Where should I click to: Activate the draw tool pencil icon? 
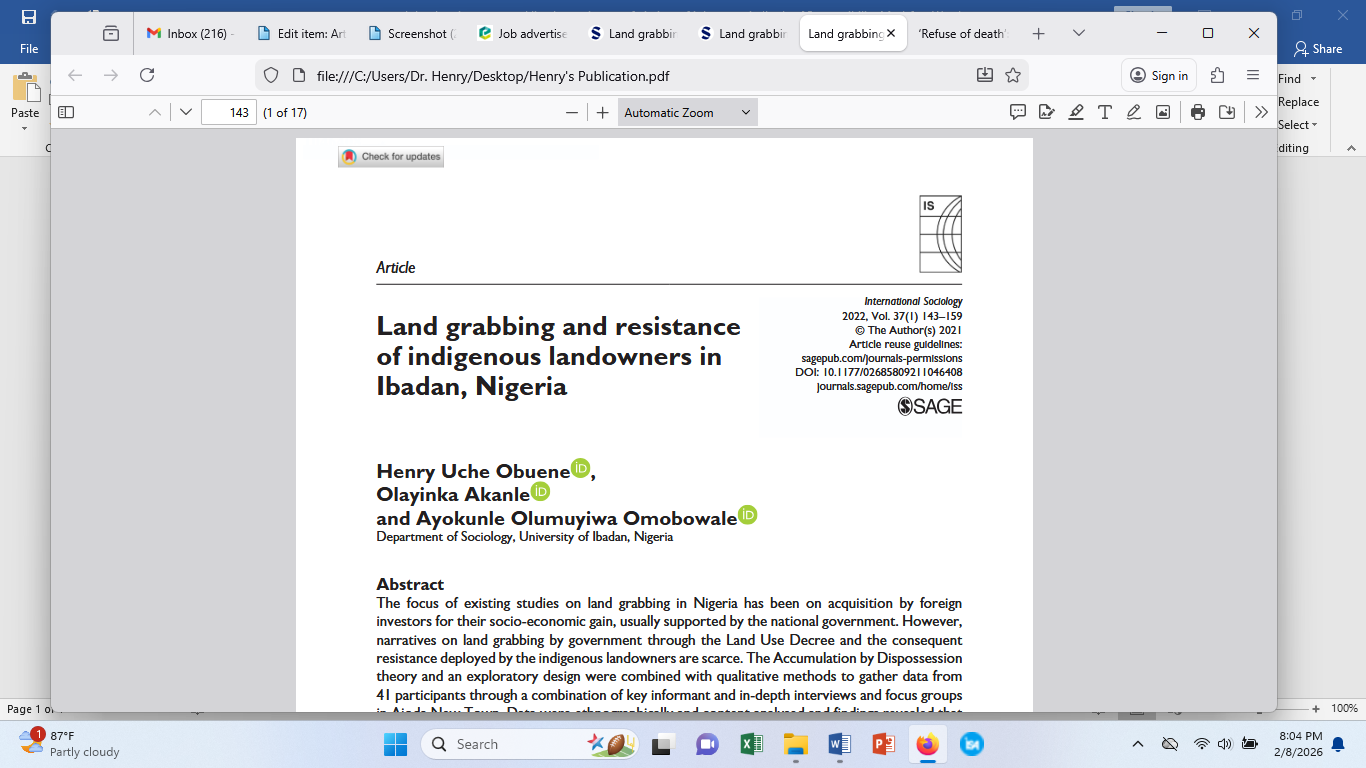click(x=1134, y=113)
